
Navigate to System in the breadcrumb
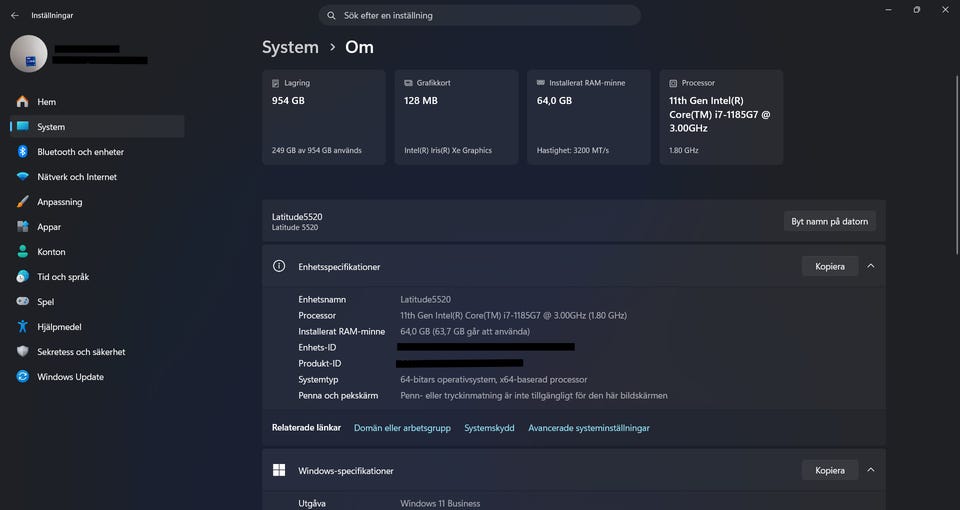[290, 47]
